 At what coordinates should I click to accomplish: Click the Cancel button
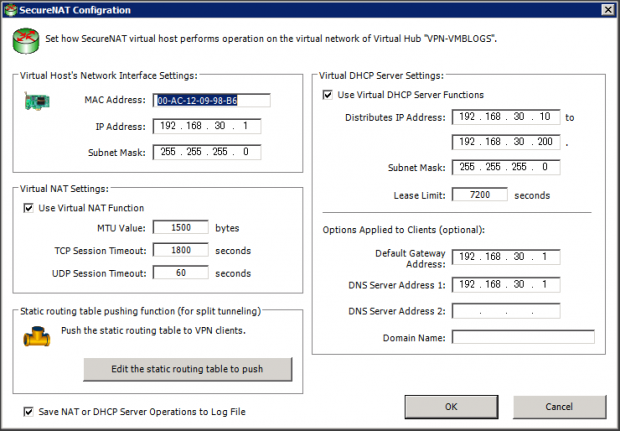tap(559, 407)
